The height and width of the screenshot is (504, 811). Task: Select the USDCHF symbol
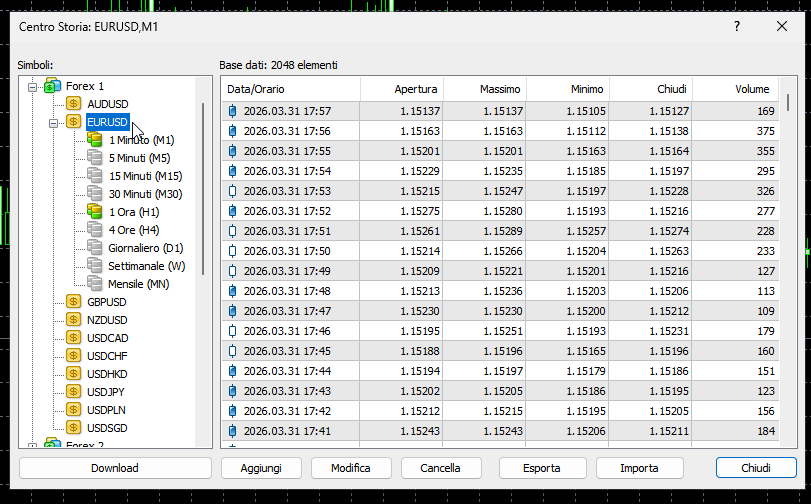[107, 356]
